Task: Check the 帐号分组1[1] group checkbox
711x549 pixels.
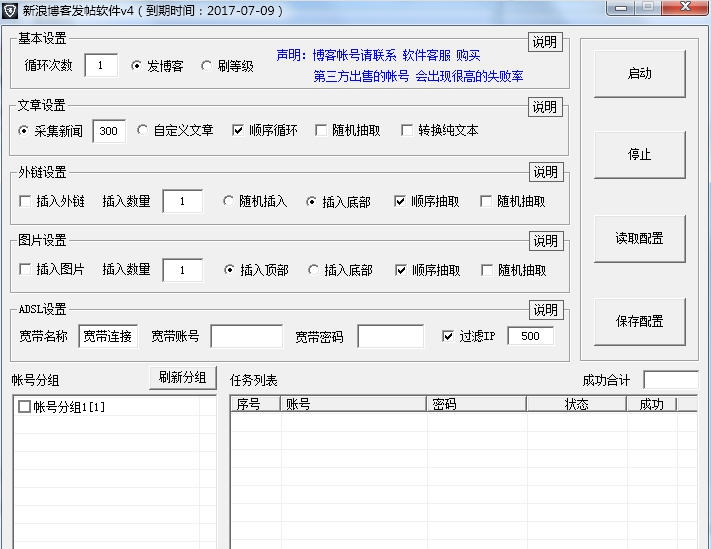Action: click(x=24, y=406)
